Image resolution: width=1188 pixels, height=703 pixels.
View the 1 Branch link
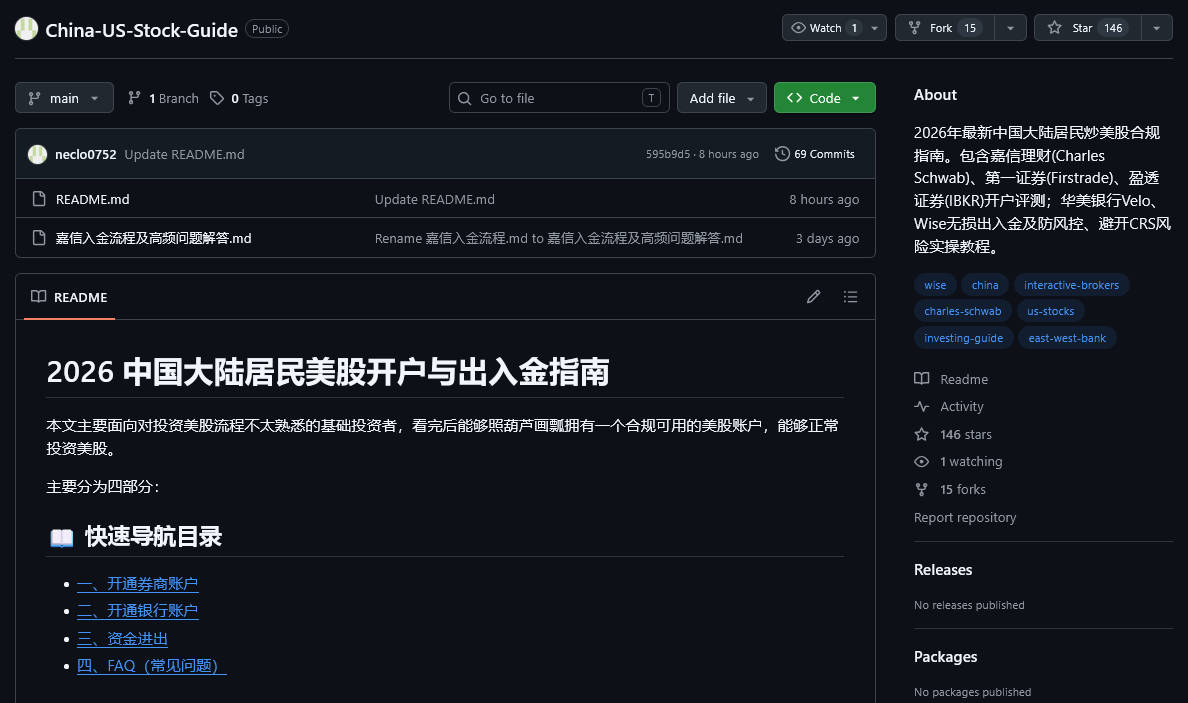click(164, 98)
